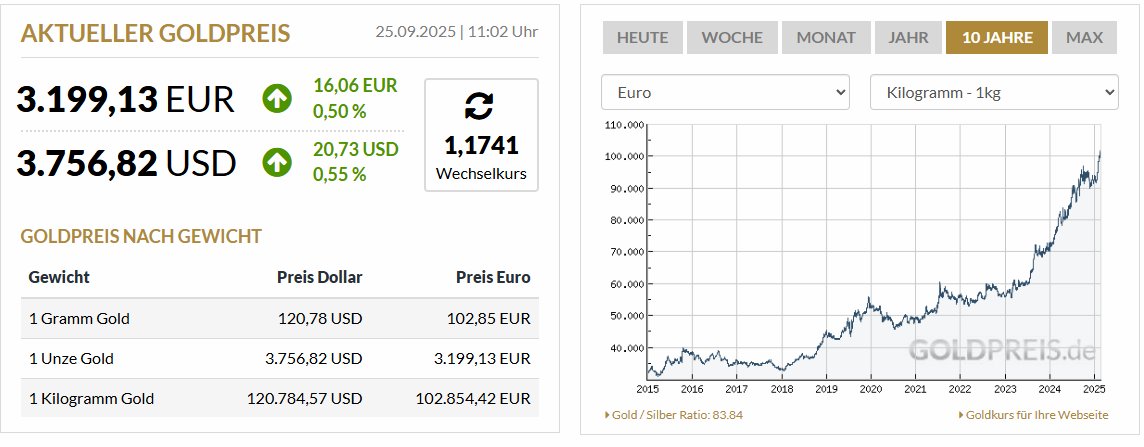Image resolution: width=1144 pixels, height=447 pixels.
Task: Click the green up arrow beside USD price
Action: 277,162
